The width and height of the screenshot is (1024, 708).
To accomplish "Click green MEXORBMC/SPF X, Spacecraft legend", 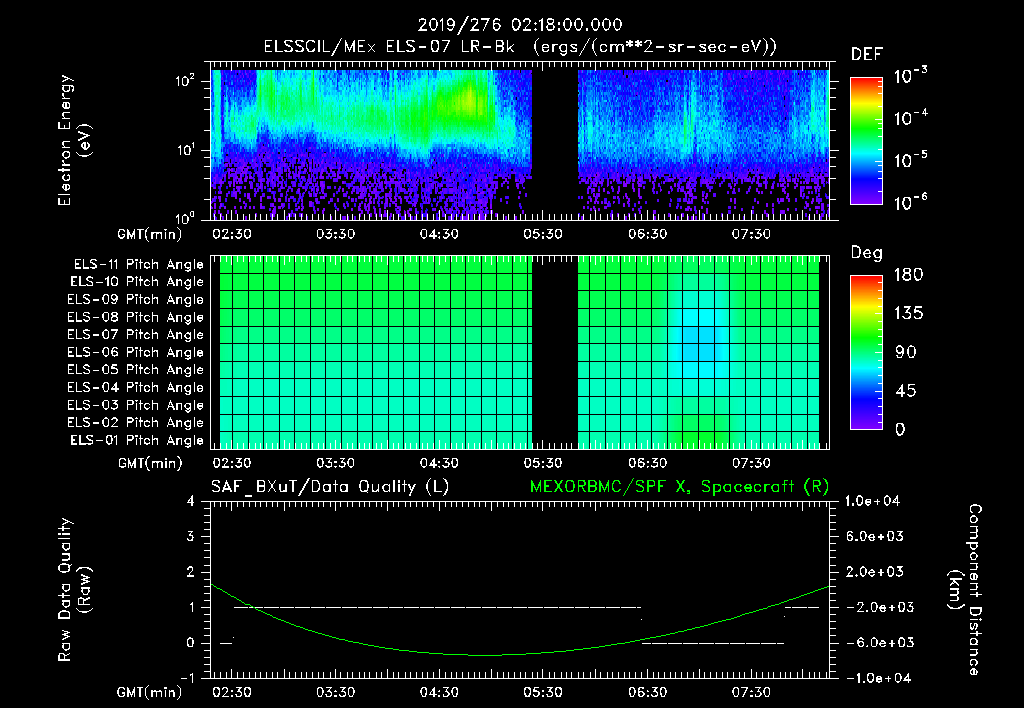I will pyautogui.click(x=679, y=487).
